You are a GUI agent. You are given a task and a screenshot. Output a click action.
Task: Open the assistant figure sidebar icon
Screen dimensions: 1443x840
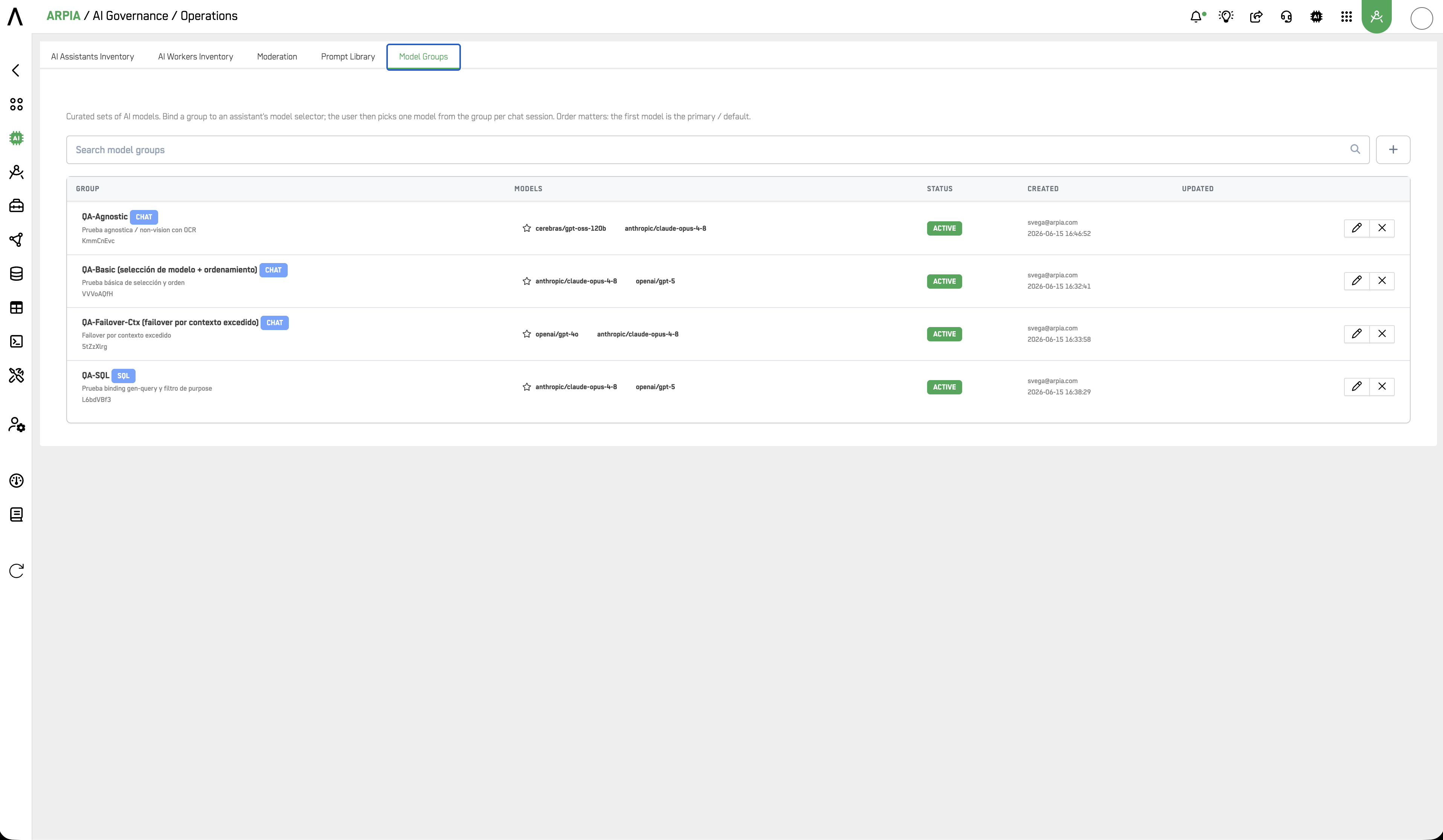click(x=17, y=172)
